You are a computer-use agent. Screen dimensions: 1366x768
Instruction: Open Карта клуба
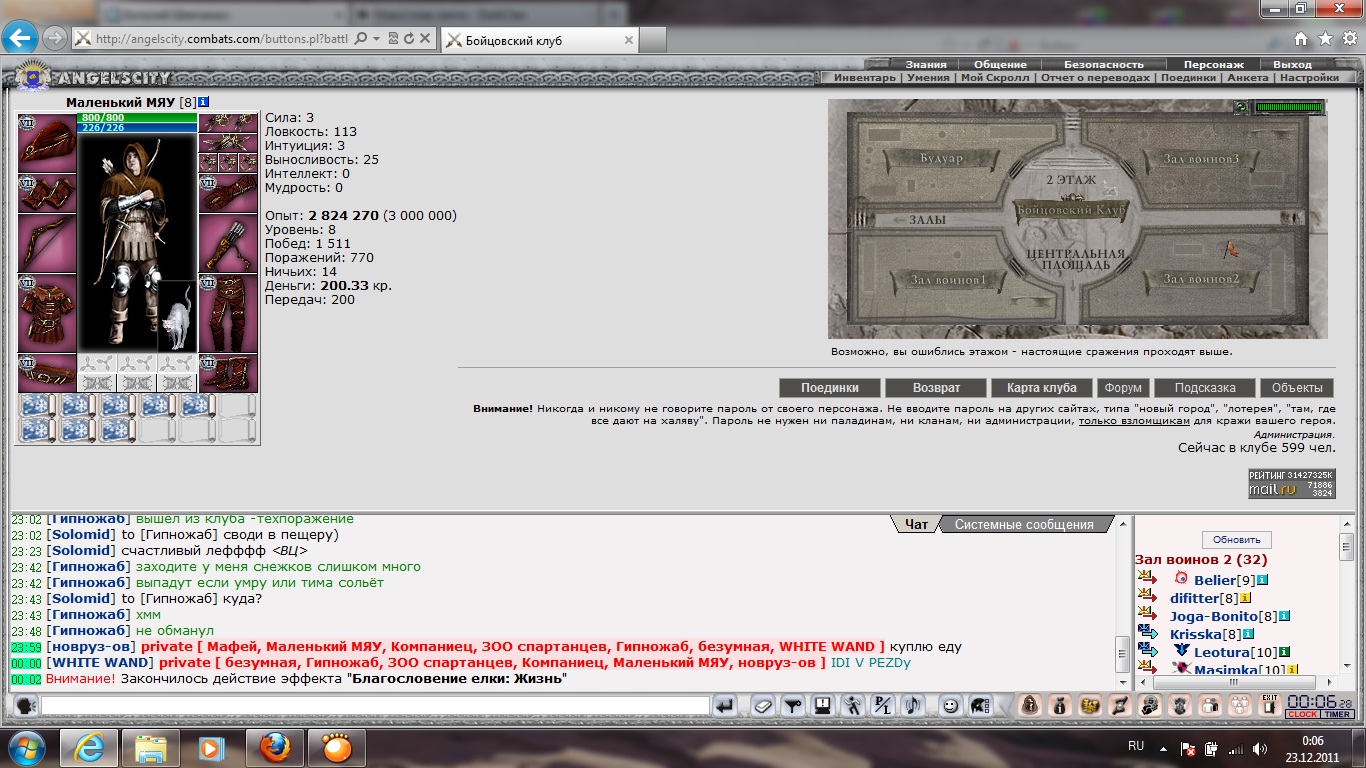pyautogui.click(x=1042, y=388)
